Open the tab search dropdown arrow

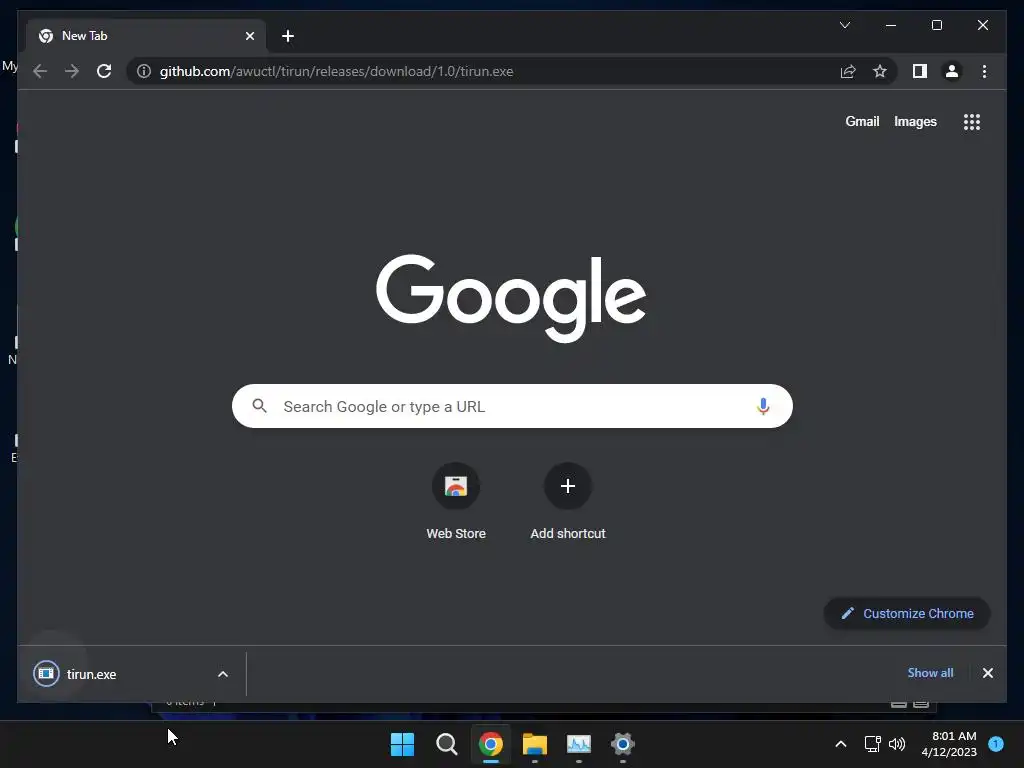845,25
